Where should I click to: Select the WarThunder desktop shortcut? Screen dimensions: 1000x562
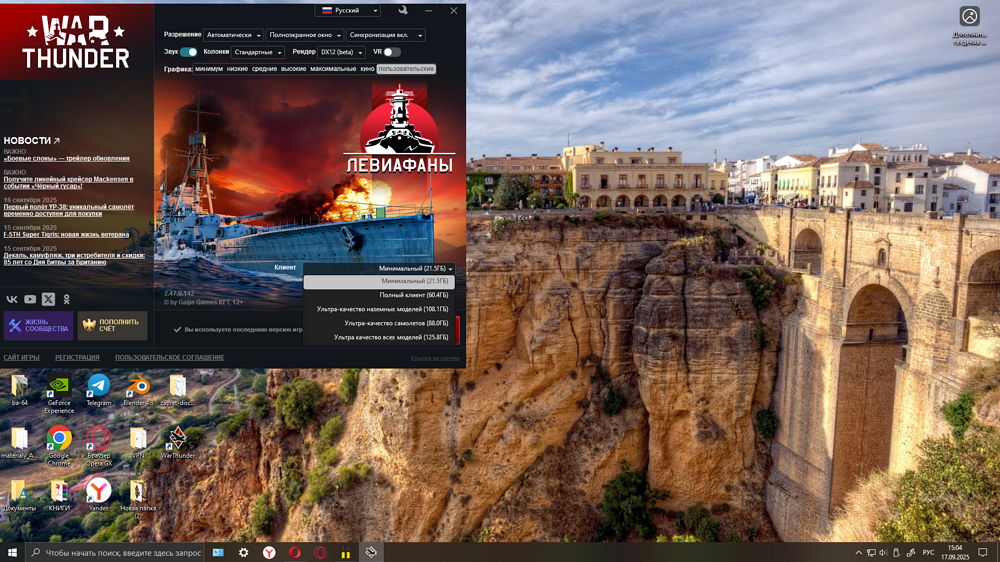[x=177, y=442]
